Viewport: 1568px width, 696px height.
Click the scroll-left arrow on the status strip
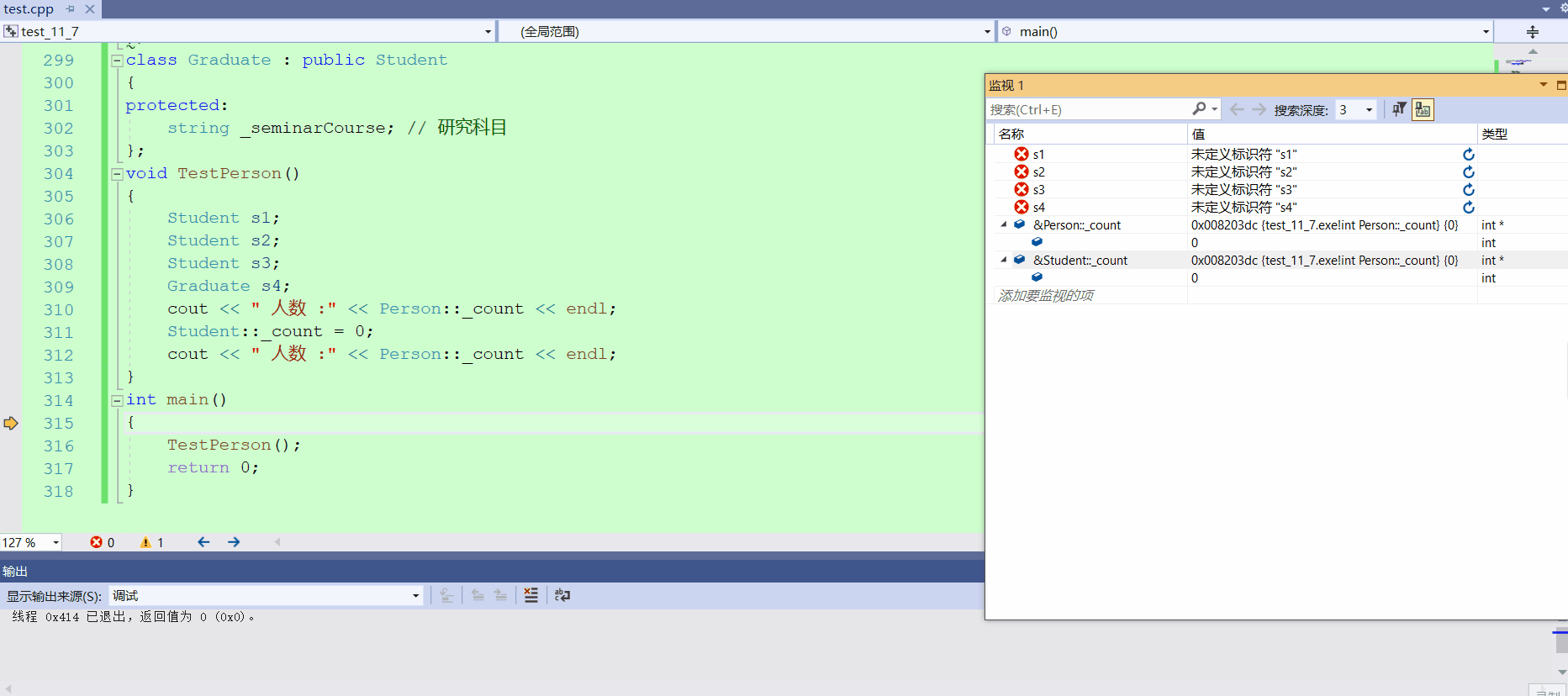point(277,542)
